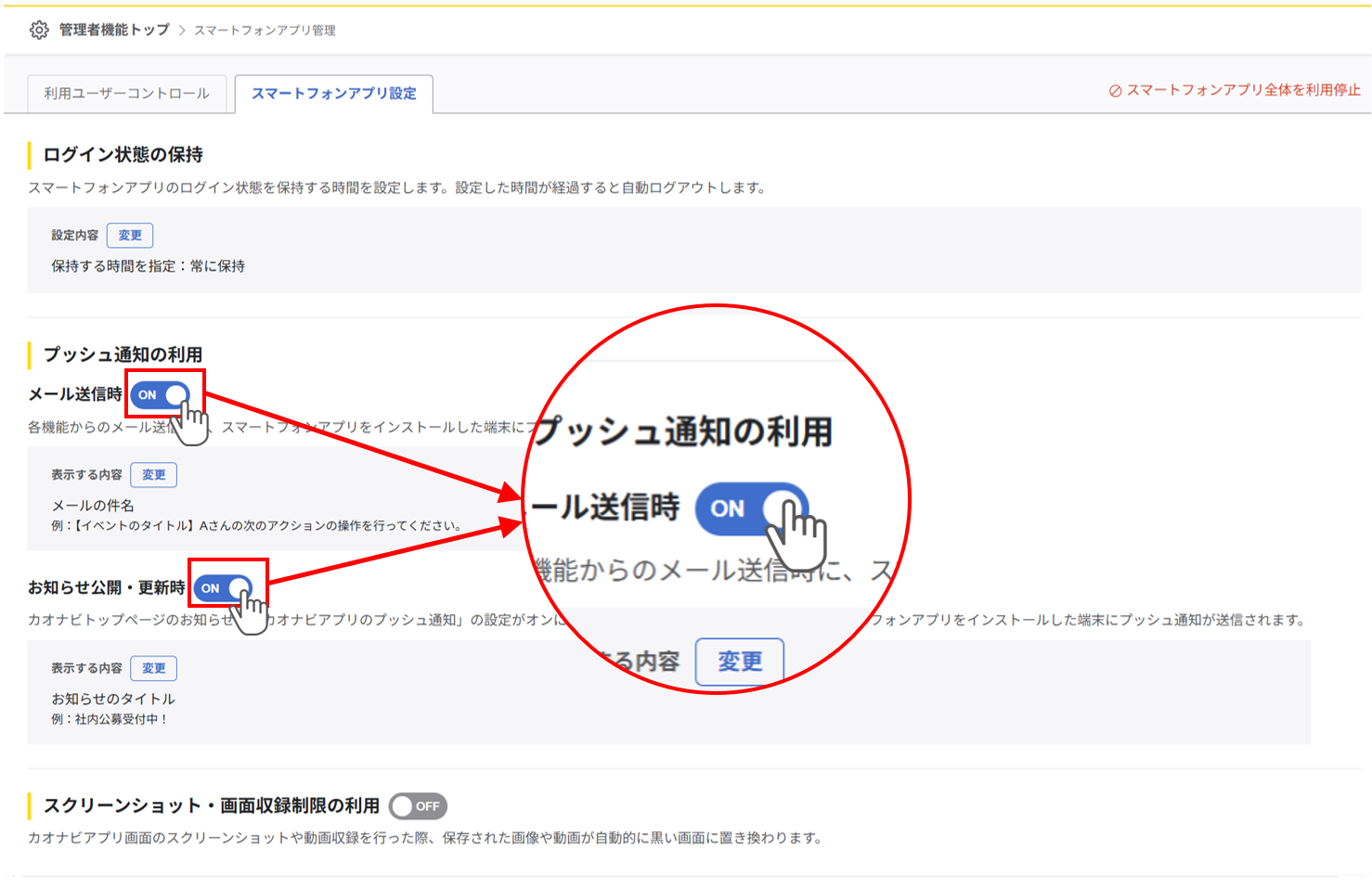Click the ON switch in the magnified circle
The height and width of the screenshot is (887, 1372).
tap(750, 508)
